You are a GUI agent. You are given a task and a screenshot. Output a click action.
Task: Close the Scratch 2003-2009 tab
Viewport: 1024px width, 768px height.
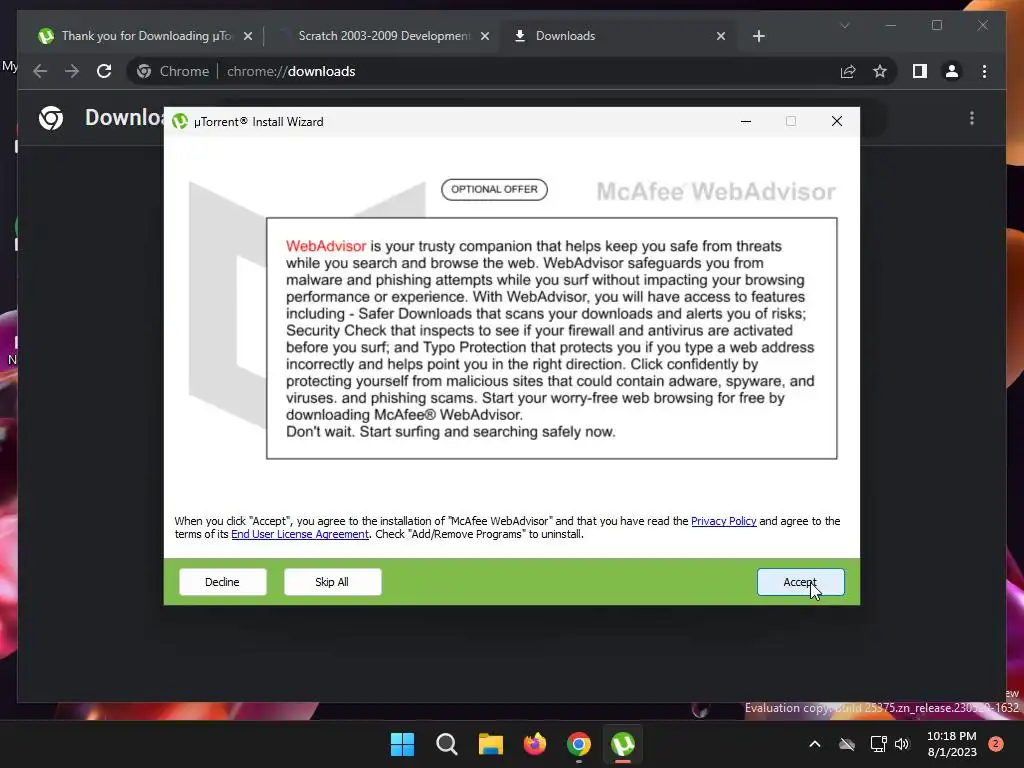(485, 37)
